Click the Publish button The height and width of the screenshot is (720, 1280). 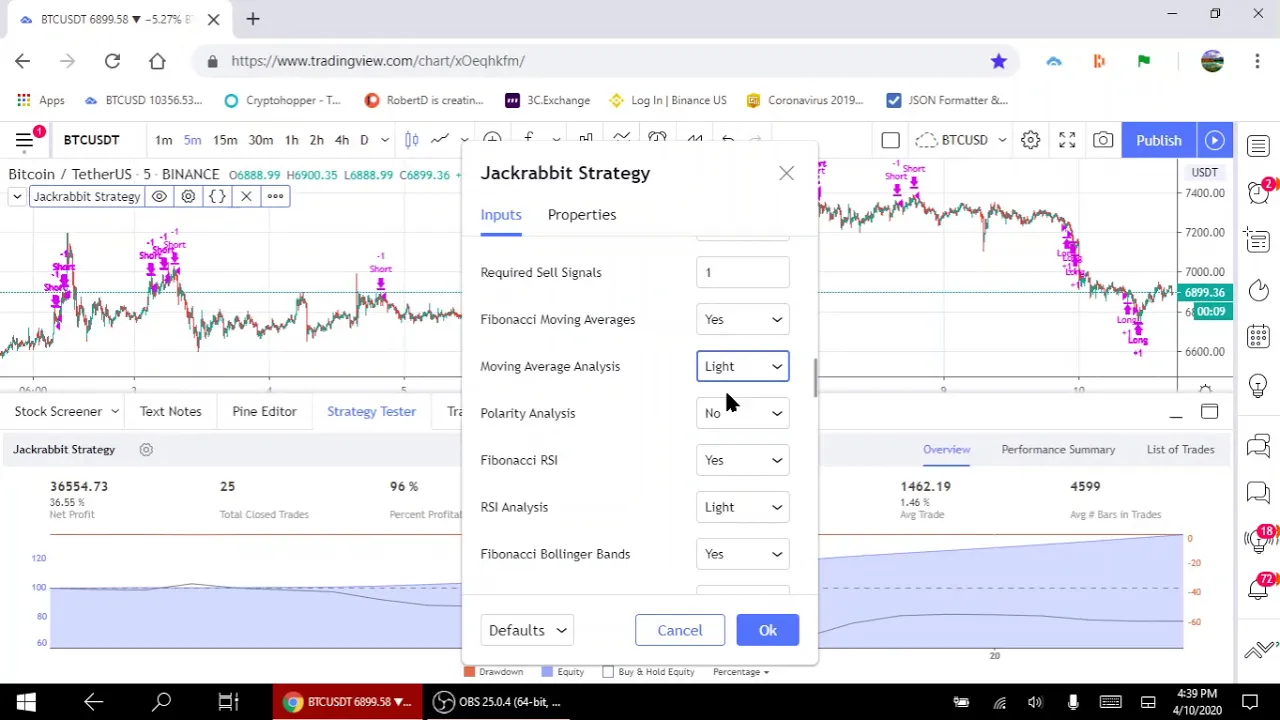(1158, 140)
